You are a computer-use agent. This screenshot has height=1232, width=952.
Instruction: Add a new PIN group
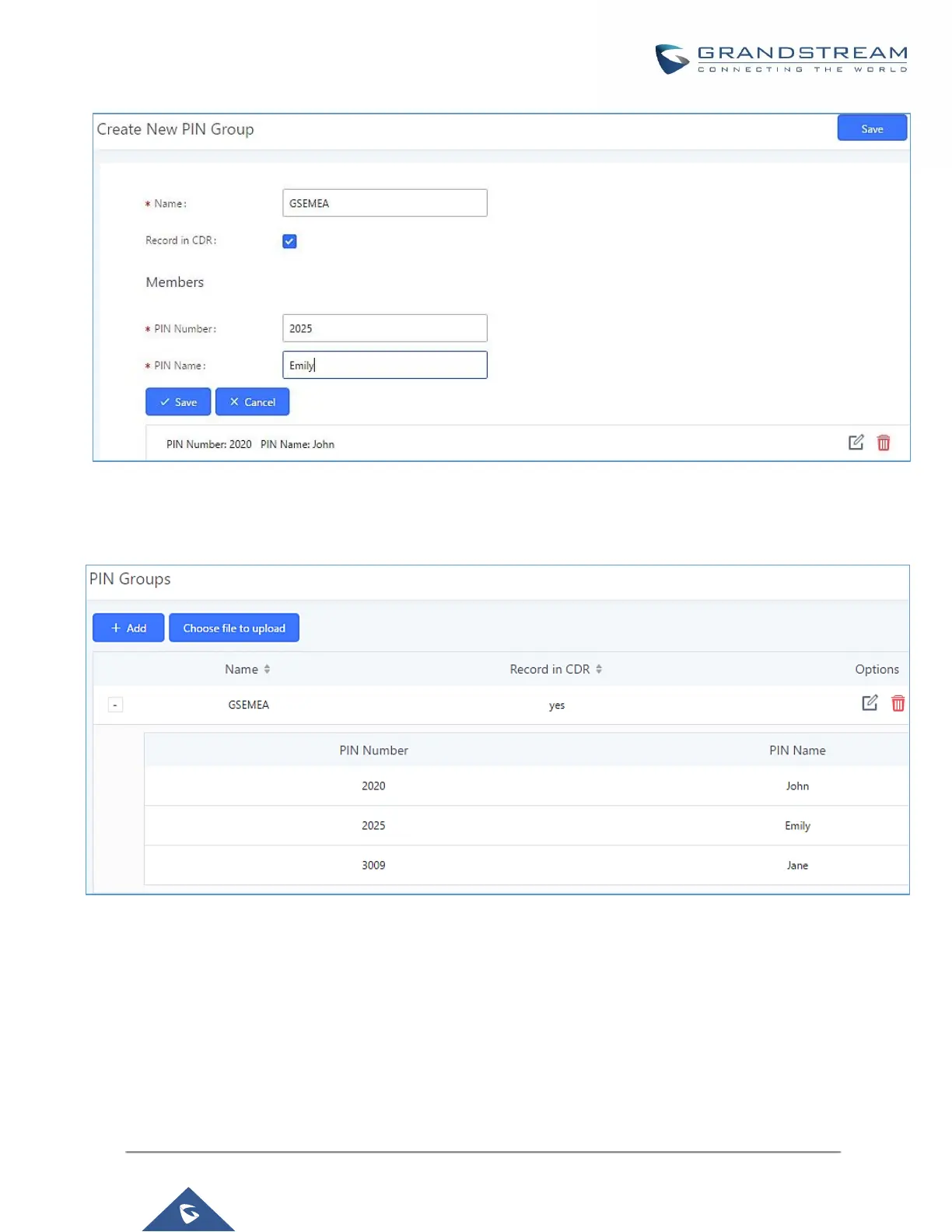(x=128, y=628)
